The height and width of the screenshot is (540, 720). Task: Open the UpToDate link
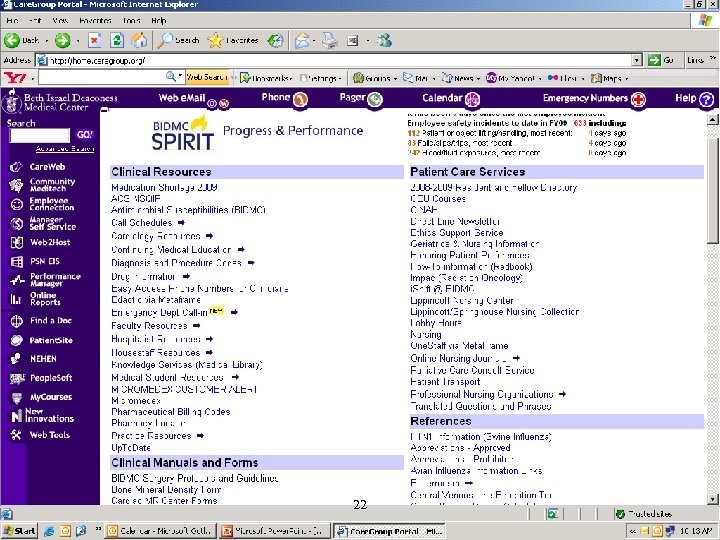(x=131, y=448)
